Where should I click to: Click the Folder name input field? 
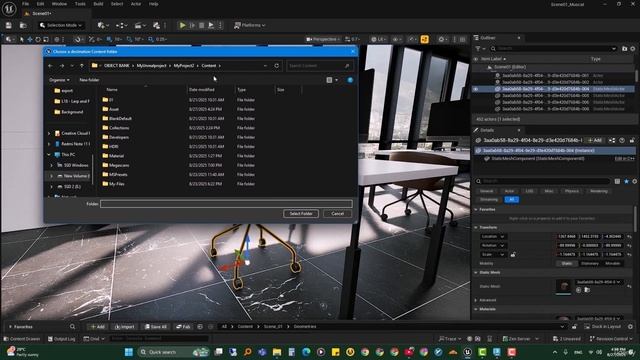point(226,204)
